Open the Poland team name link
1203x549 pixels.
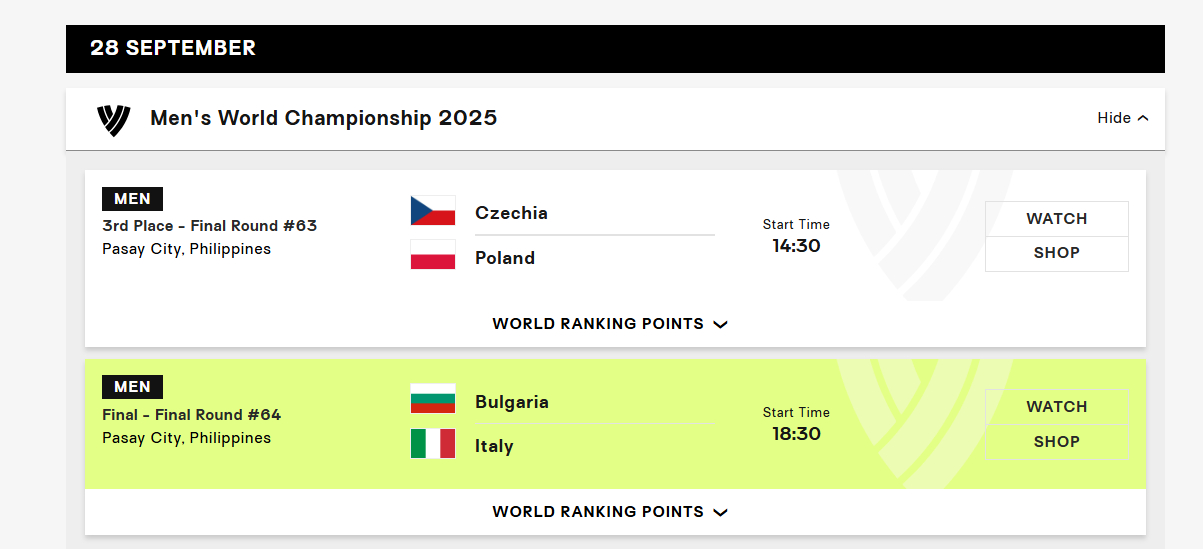[505, 258]
